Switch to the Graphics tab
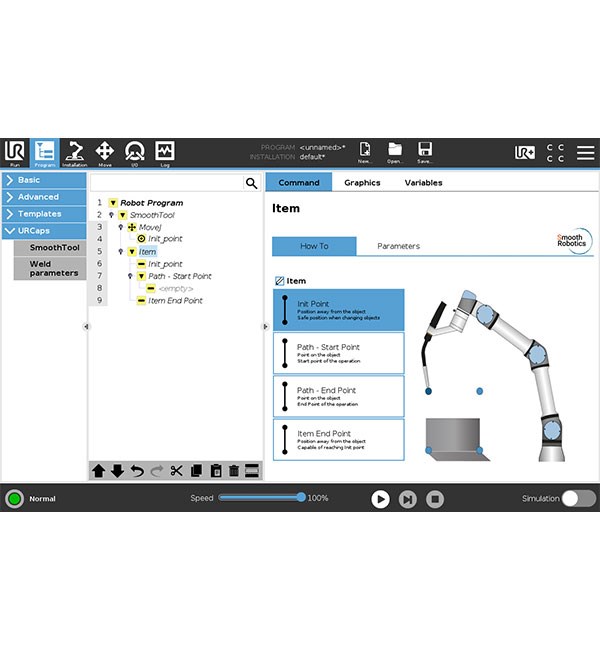This screenshot has width=600, height=650. click(x=362, y=182)
